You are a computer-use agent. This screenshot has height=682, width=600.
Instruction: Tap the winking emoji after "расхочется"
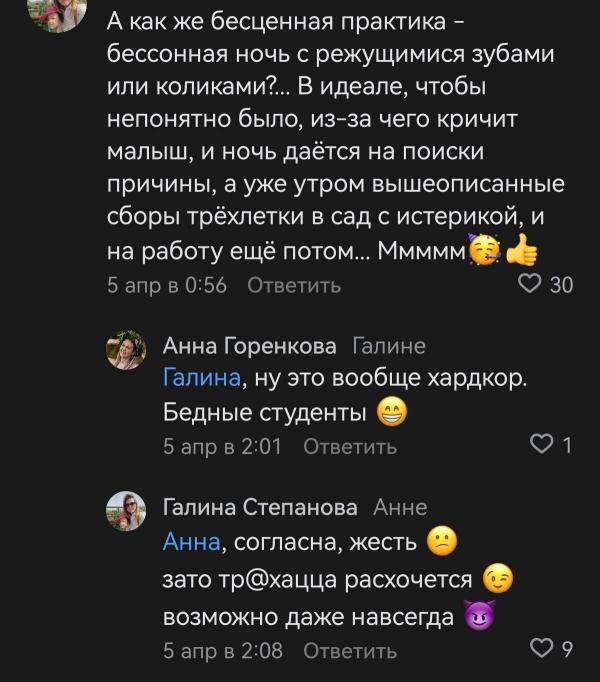(497, 580)
